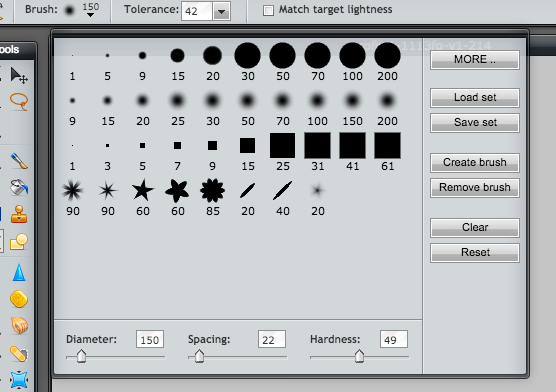The width and height of the screenshot is (556, 392).
Task: Pick the five-point star 60 brush
Action: pos(143,191)
